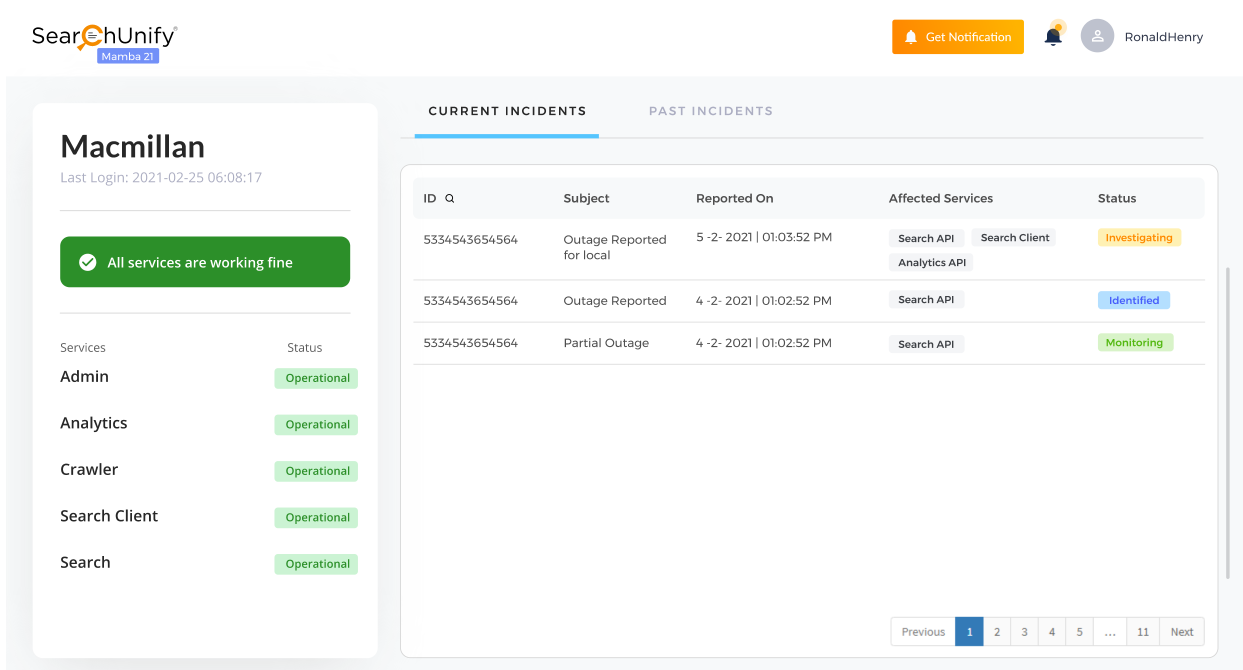Open the Partial Outage incident row
The width and height of the screenshot is (1243, 670).
[606, 343]
